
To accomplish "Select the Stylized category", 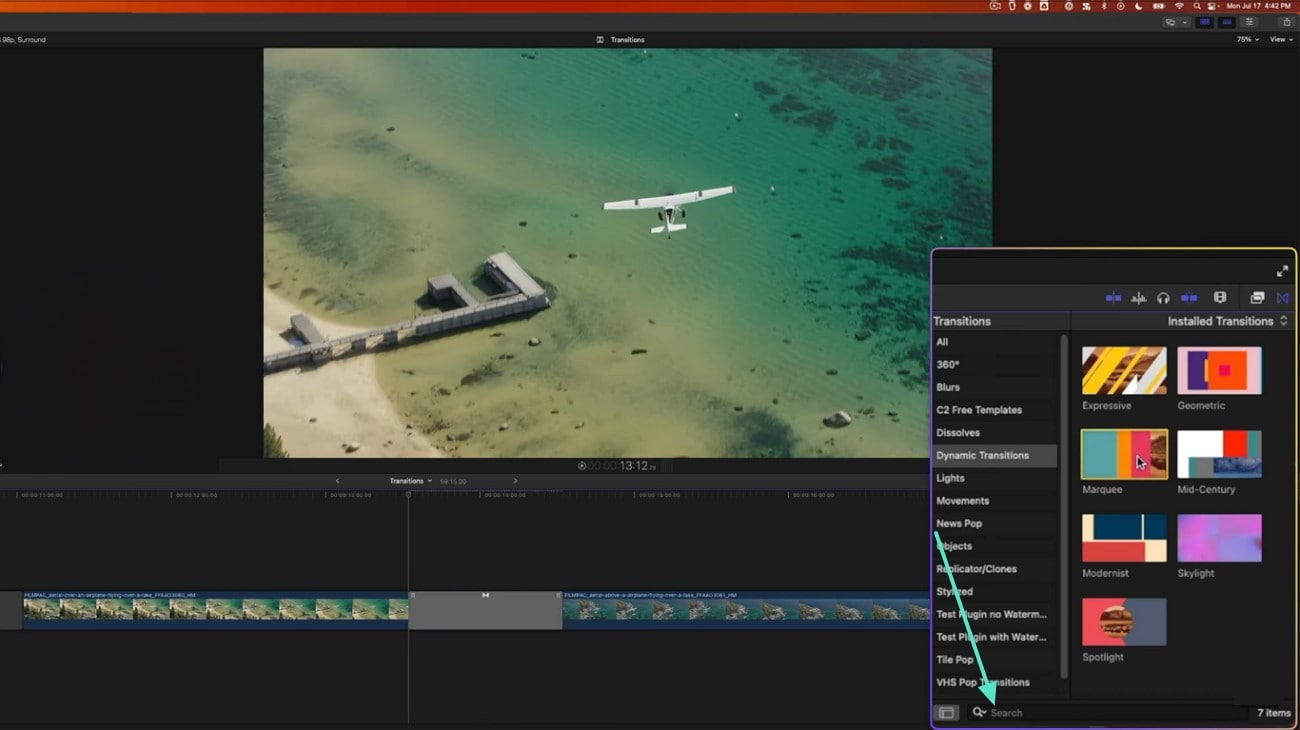I will (x=994, y=592).
